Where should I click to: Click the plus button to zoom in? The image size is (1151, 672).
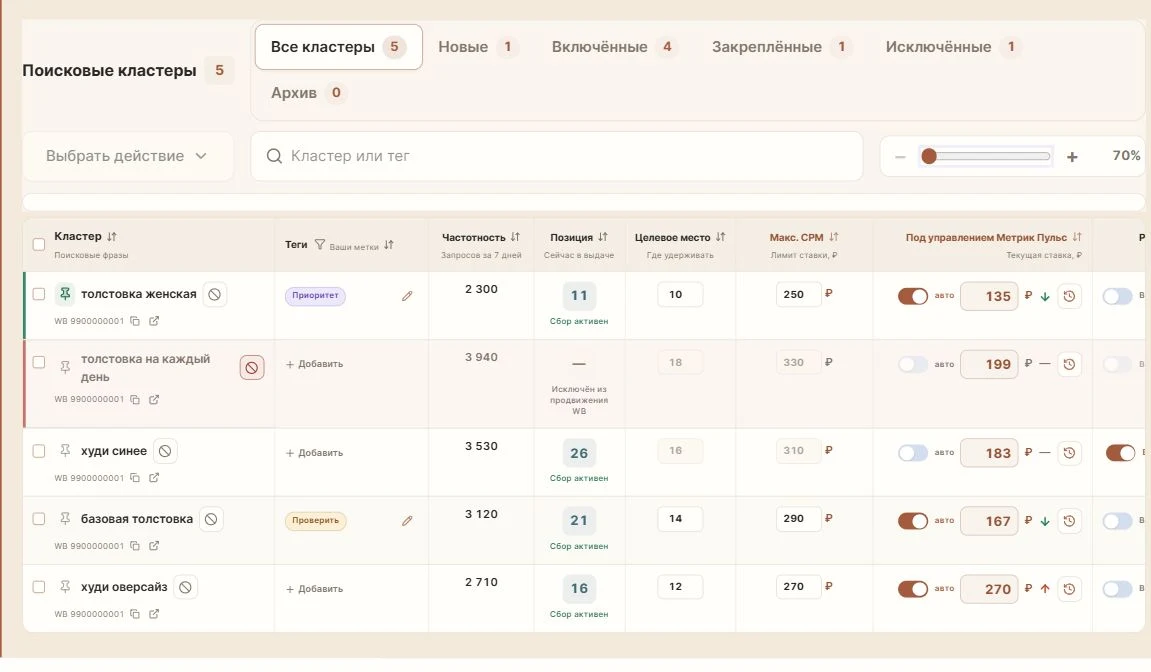point(1072,156)
